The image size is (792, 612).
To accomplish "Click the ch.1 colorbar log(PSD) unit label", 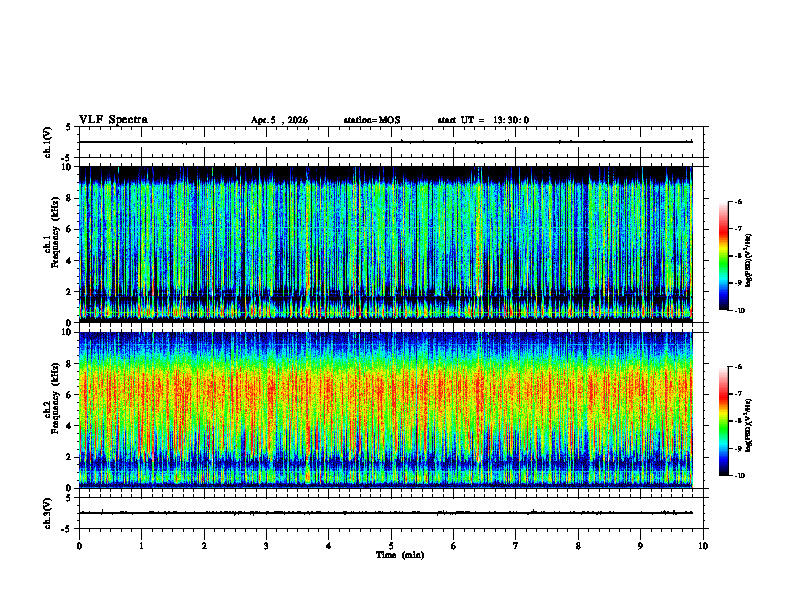I will [x=749, y=261].
